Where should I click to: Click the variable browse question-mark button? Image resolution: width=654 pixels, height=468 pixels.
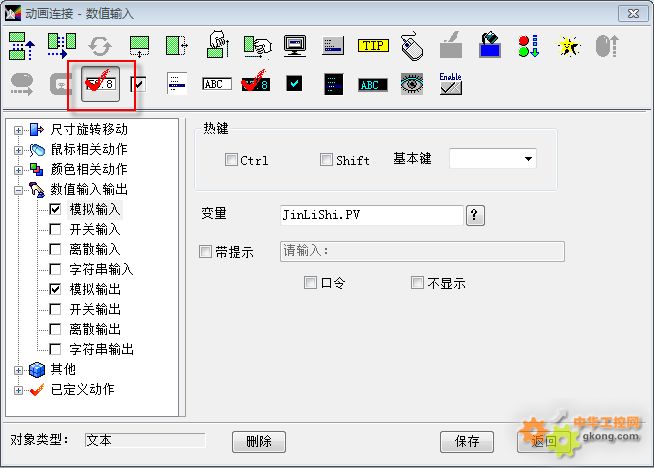[x=475, y=215]
